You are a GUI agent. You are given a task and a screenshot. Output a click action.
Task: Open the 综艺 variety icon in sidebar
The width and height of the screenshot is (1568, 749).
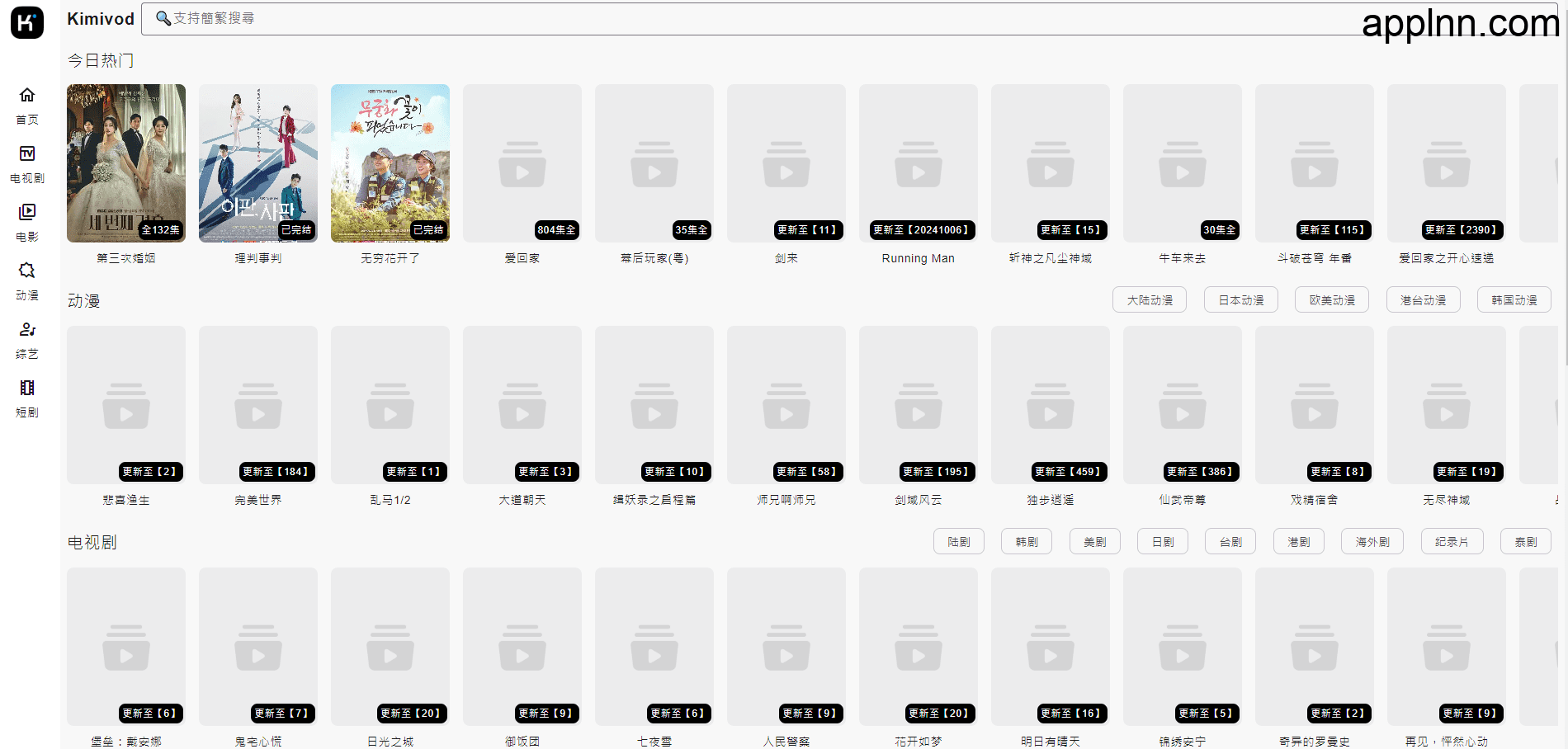(27, 330)
